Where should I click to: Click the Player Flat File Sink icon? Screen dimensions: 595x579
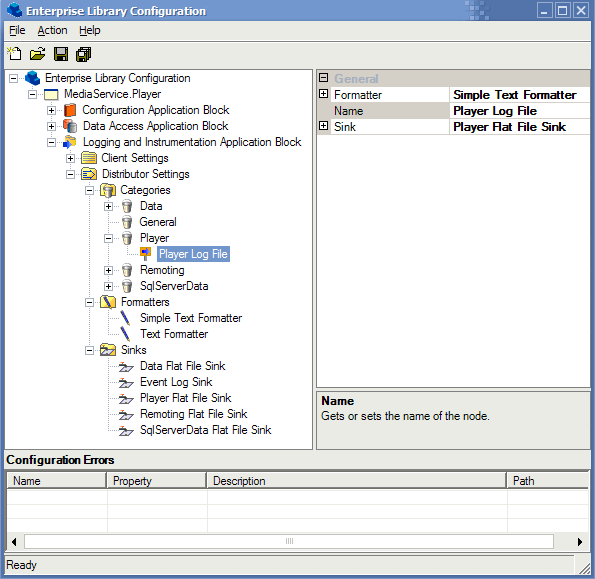click(126, 399)
